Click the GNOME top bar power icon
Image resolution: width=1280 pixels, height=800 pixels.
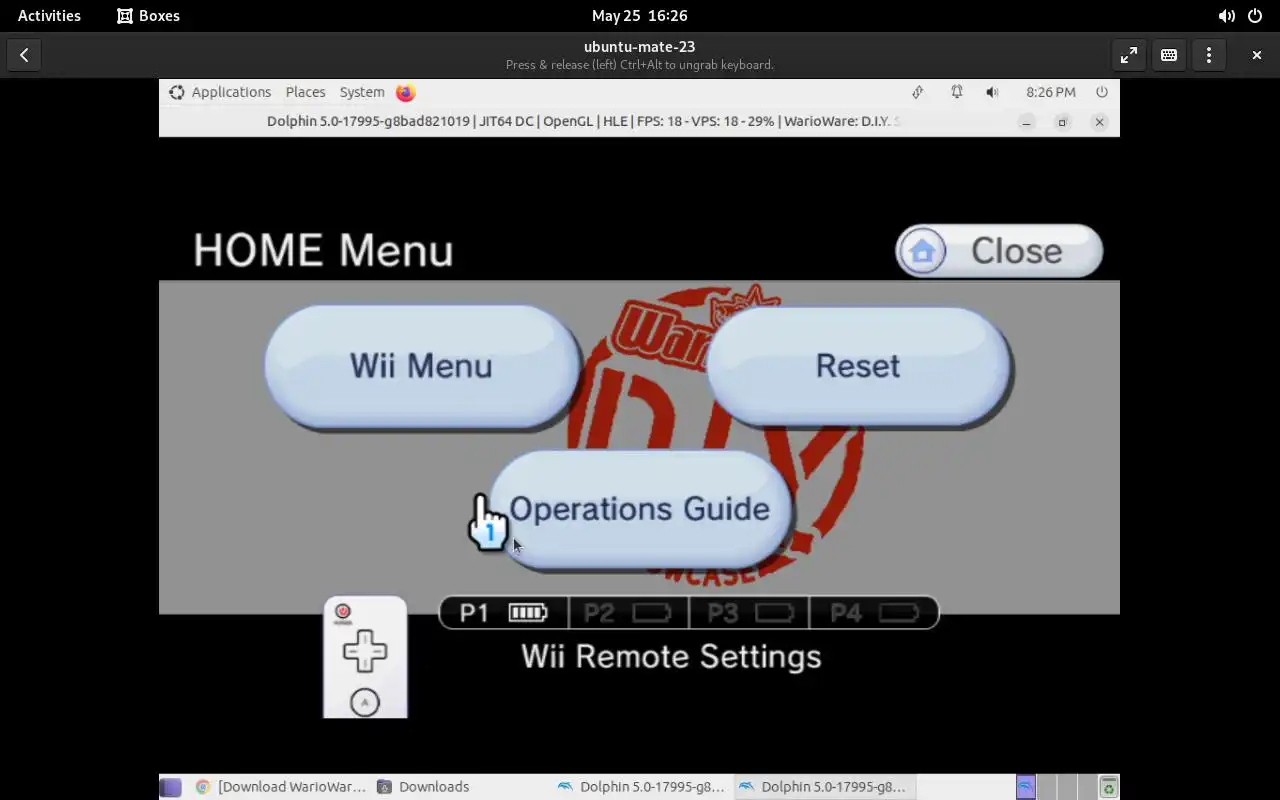(1255, 16)
